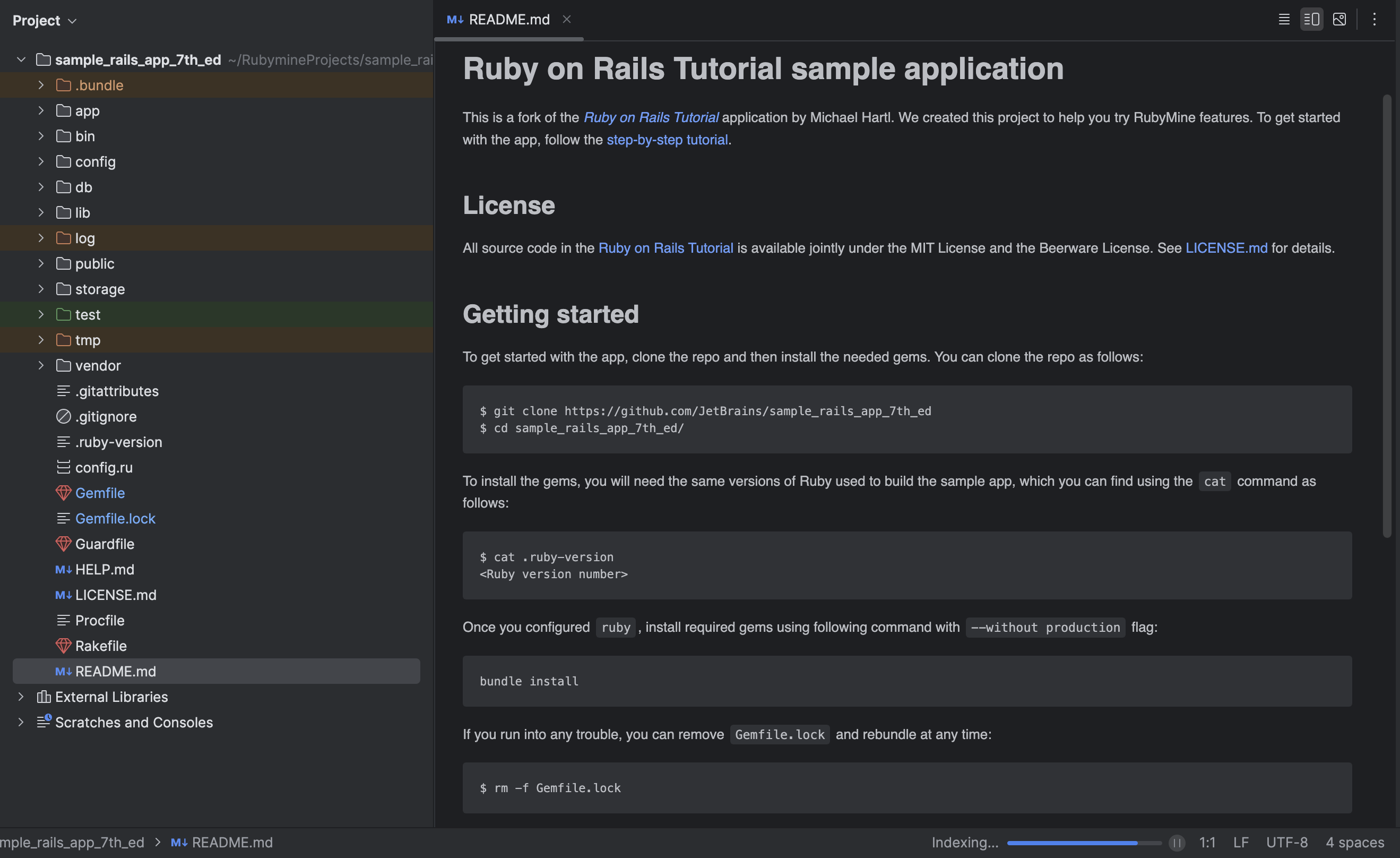Collapse the sample_rails_app_7th_ed project root

21,59
